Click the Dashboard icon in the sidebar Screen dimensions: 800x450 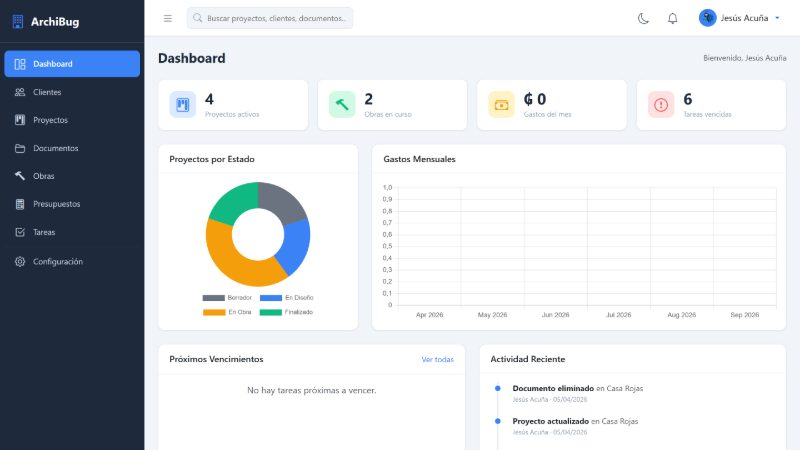20,64
